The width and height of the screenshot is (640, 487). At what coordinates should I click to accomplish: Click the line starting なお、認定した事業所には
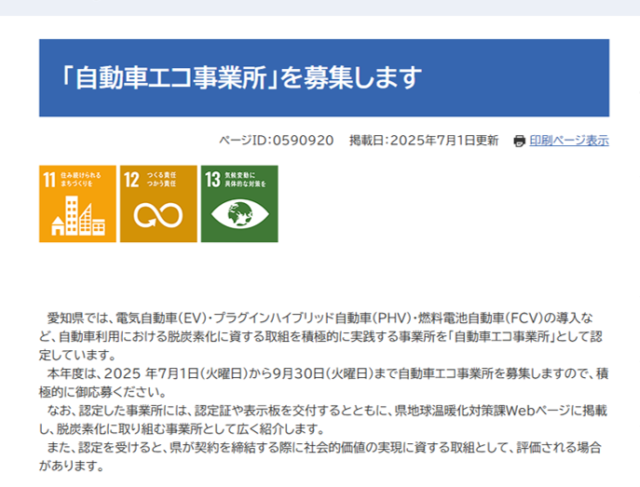tap(327, 410)
